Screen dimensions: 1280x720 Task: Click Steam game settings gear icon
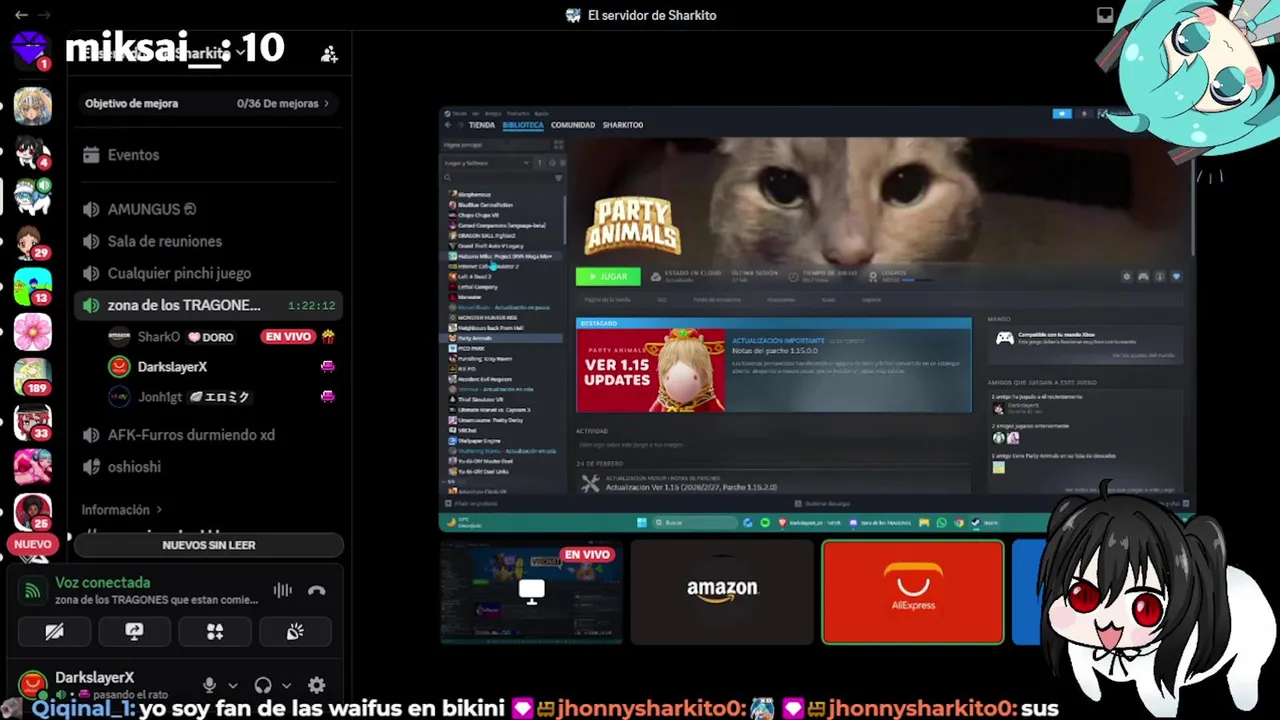[1127, 277]
